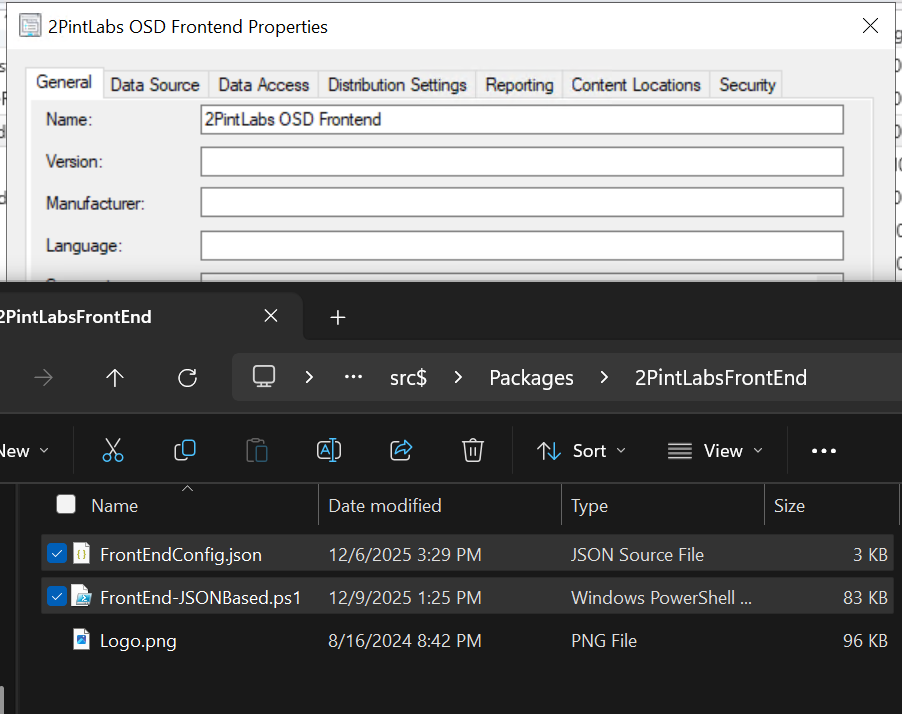Click the Copy icon in toolbar
The image size is (902, 714).
pyautogui.click(x=185, y=451)
